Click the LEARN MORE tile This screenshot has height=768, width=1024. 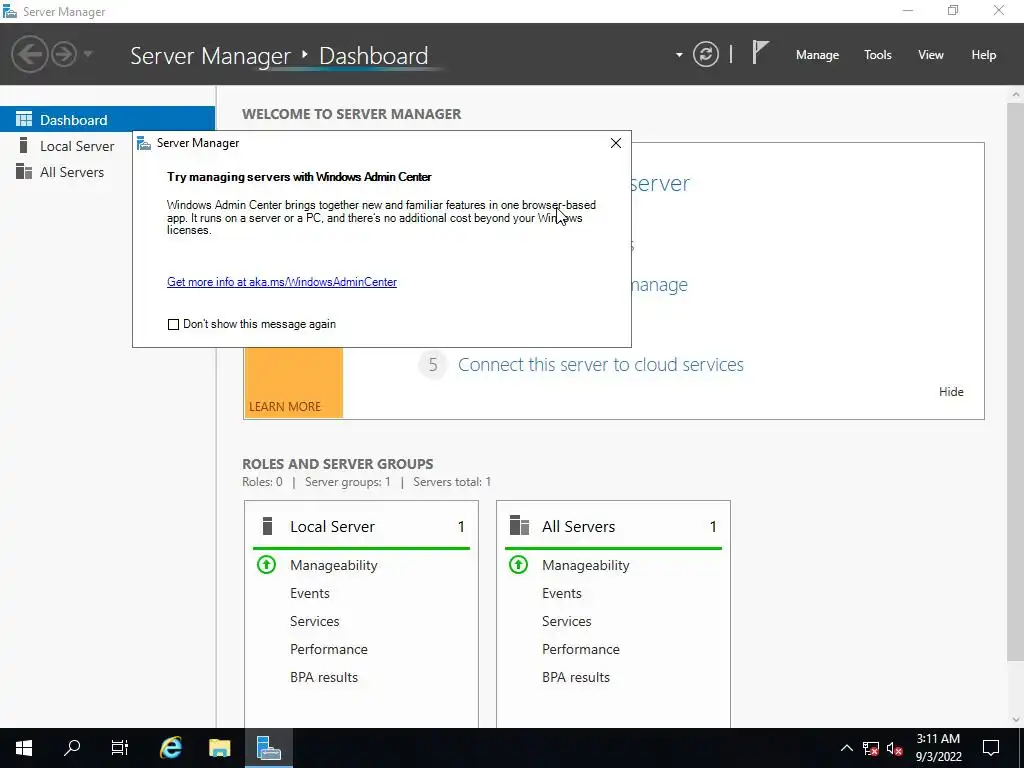pos(293,383)
